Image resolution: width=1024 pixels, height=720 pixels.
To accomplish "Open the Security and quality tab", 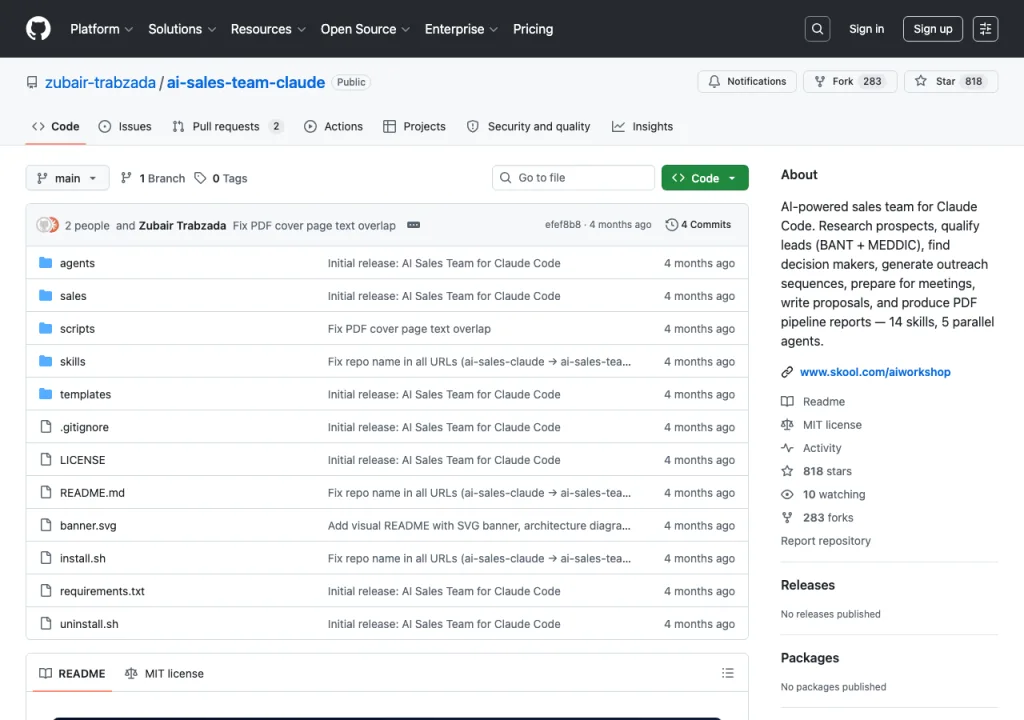I will (528, 126).
